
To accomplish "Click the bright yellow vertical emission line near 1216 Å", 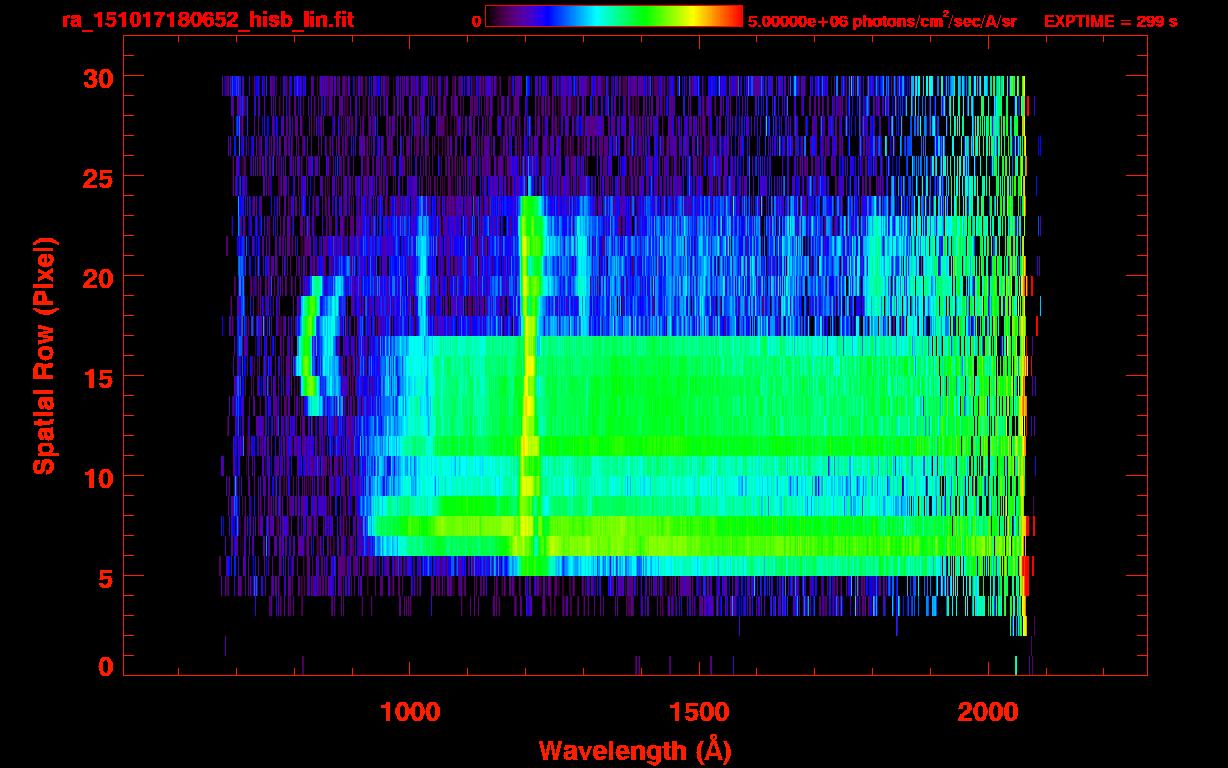I will [529, 385].
